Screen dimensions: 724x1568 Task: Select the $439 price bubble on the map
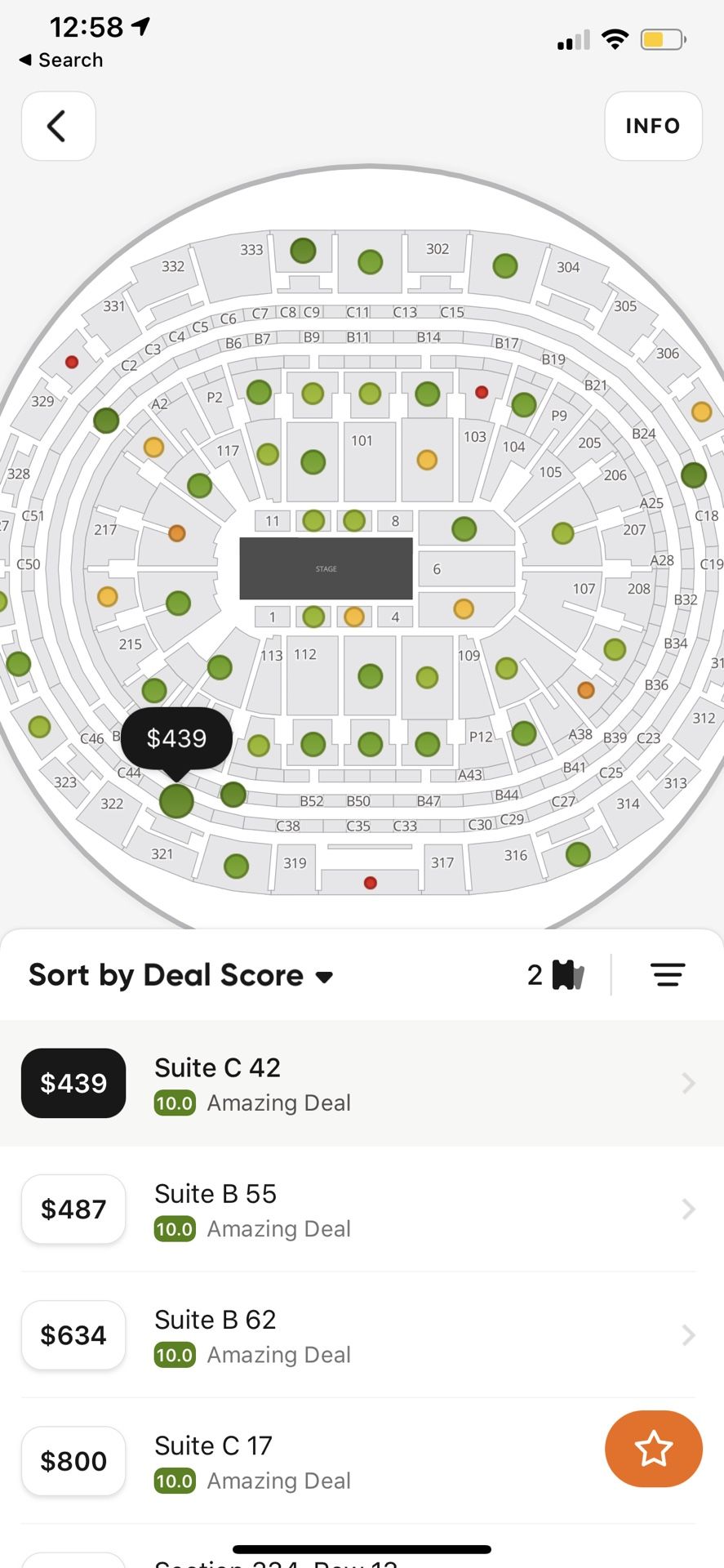176,738
